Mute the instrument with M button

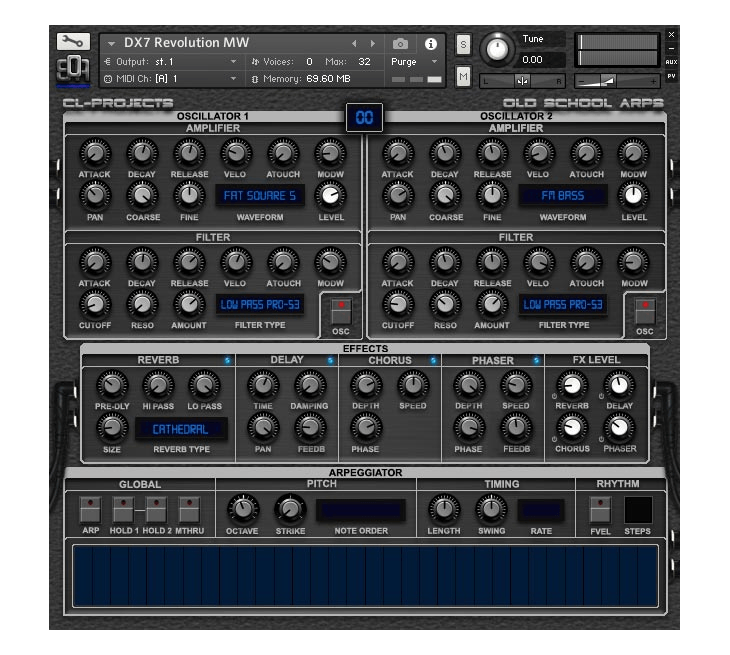click(463, 77)
